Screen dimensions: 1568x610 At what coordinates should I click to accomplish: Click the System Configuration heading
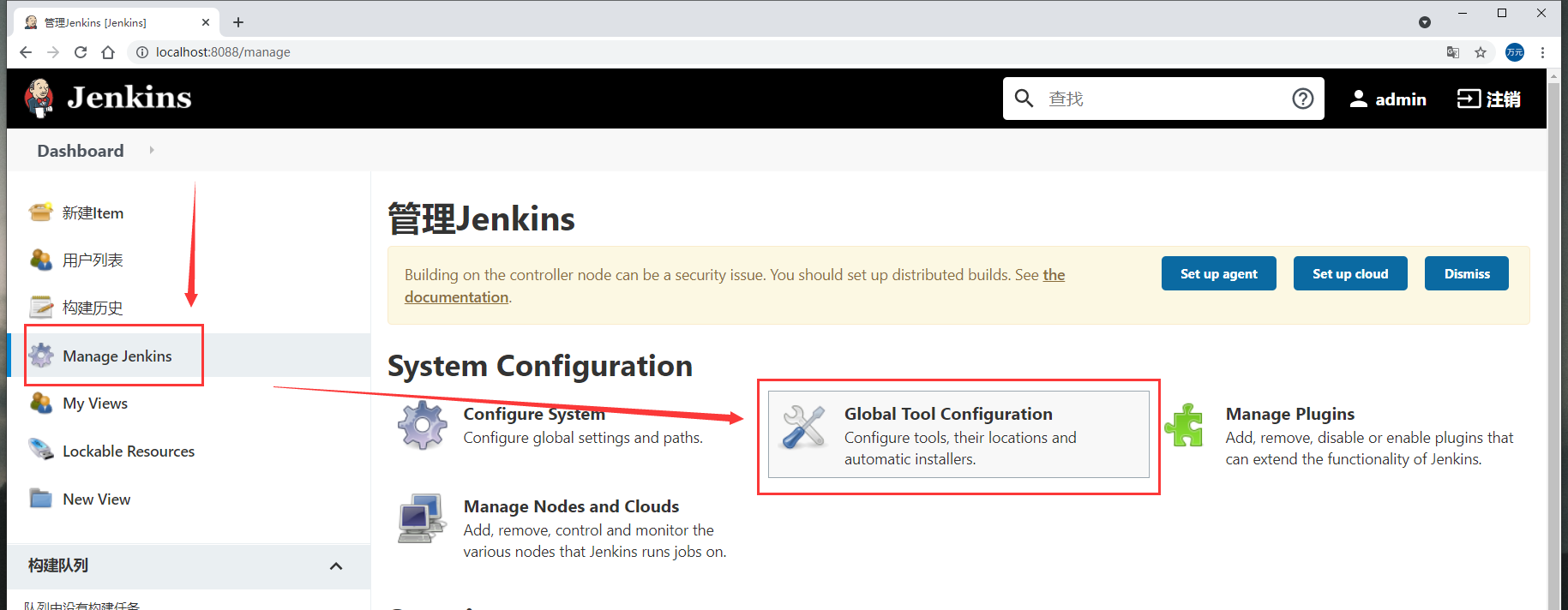[x=540, y=366]
